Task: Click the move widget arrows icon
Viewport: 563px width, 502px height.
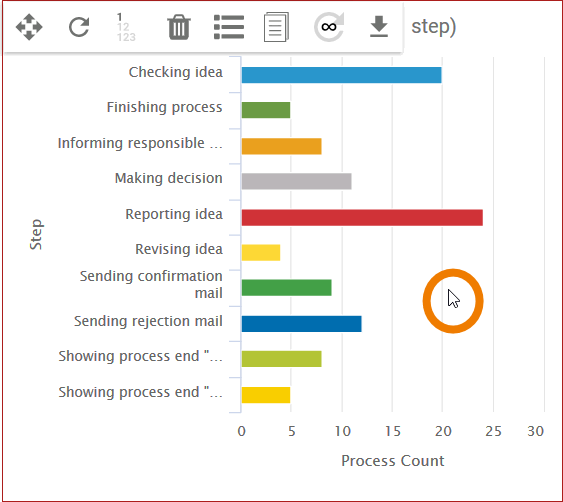Action: coord(29,27)
